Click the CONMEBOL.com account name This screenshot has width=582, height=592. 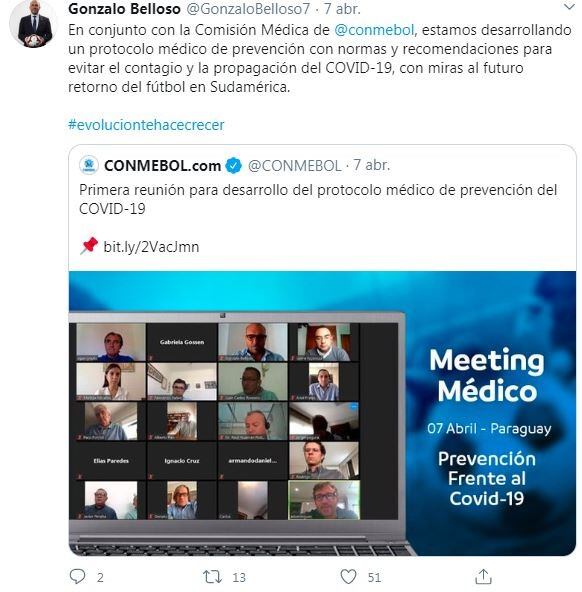(x=162, y=166)
